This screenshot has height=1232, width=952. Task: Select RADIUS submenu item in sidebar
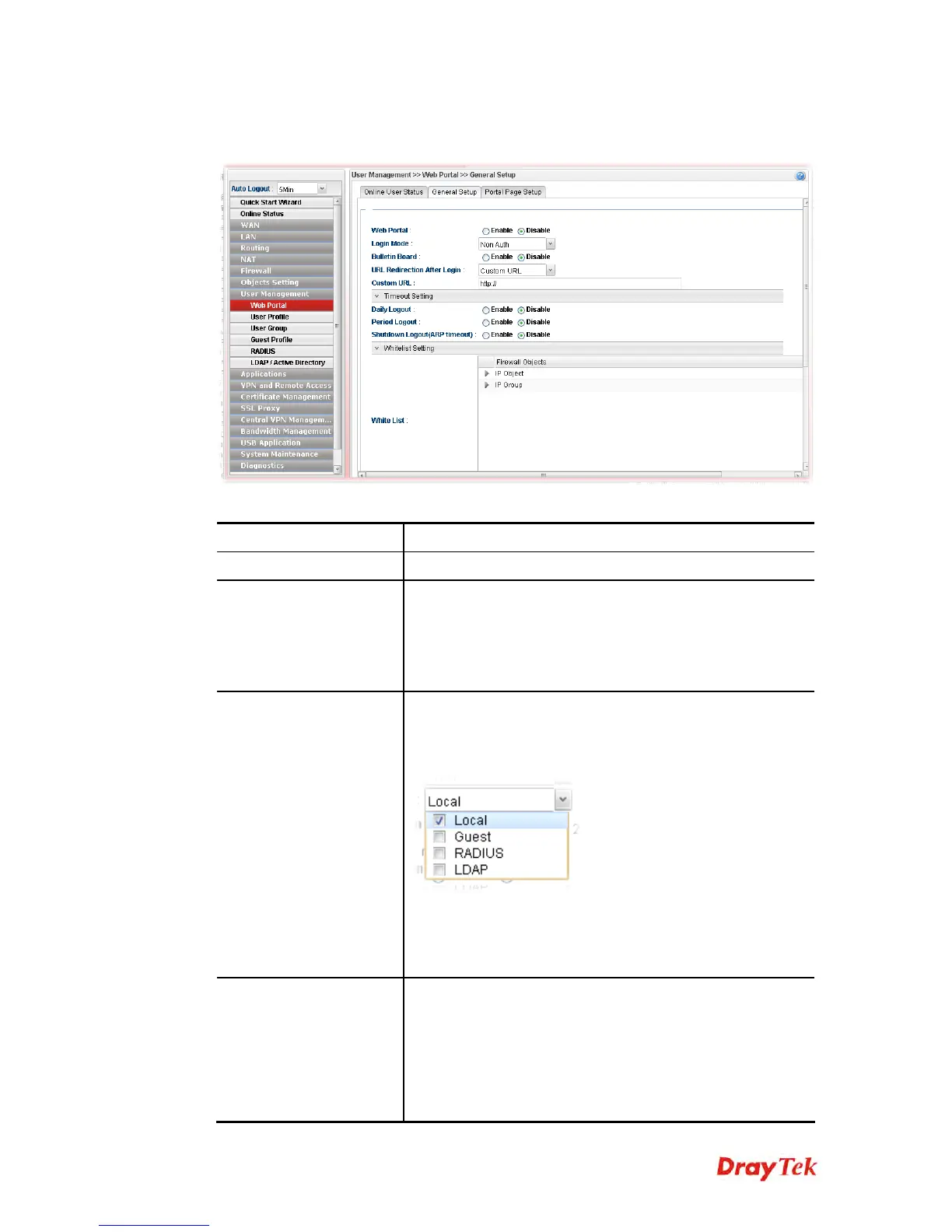tap(282, 351)
